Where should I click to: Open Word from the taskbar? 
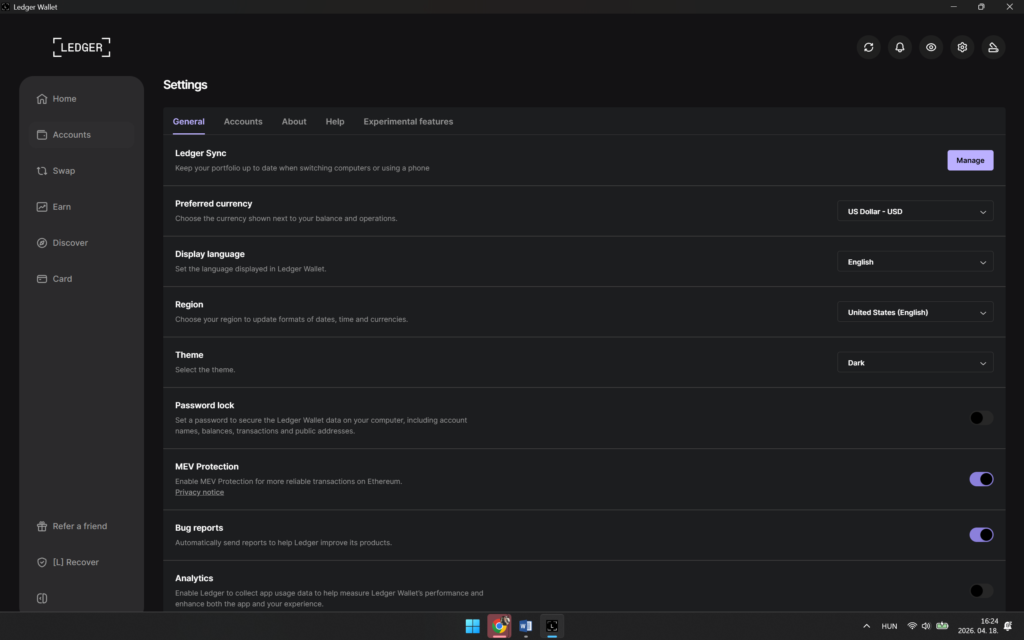tap(525, 626)
